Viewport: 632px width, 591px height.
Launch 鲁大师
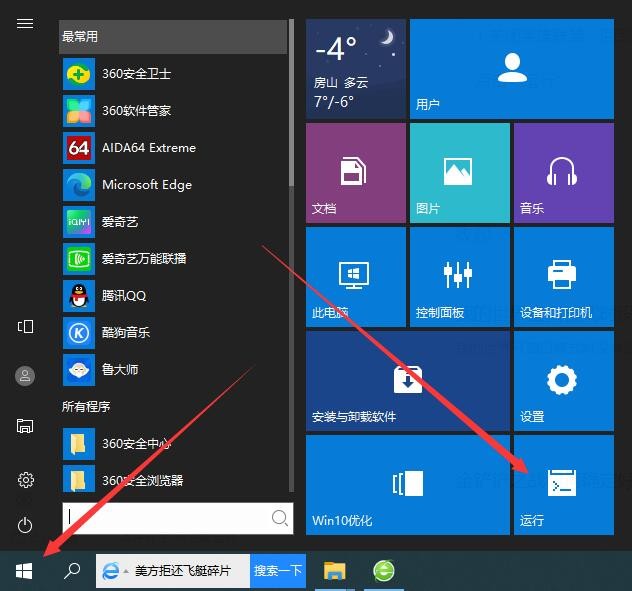[173, 370]
